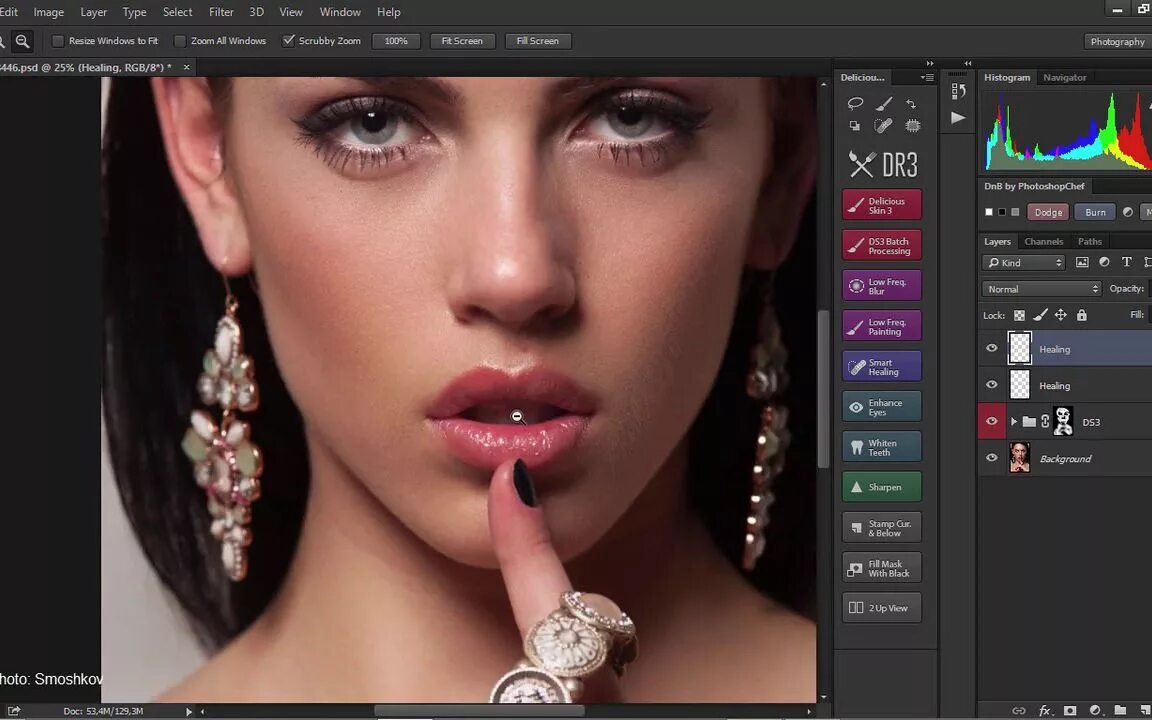The image size is (1152, 720).
Task: Open the Filter menu
Action: pyautogui.click(x=221, y=12)
